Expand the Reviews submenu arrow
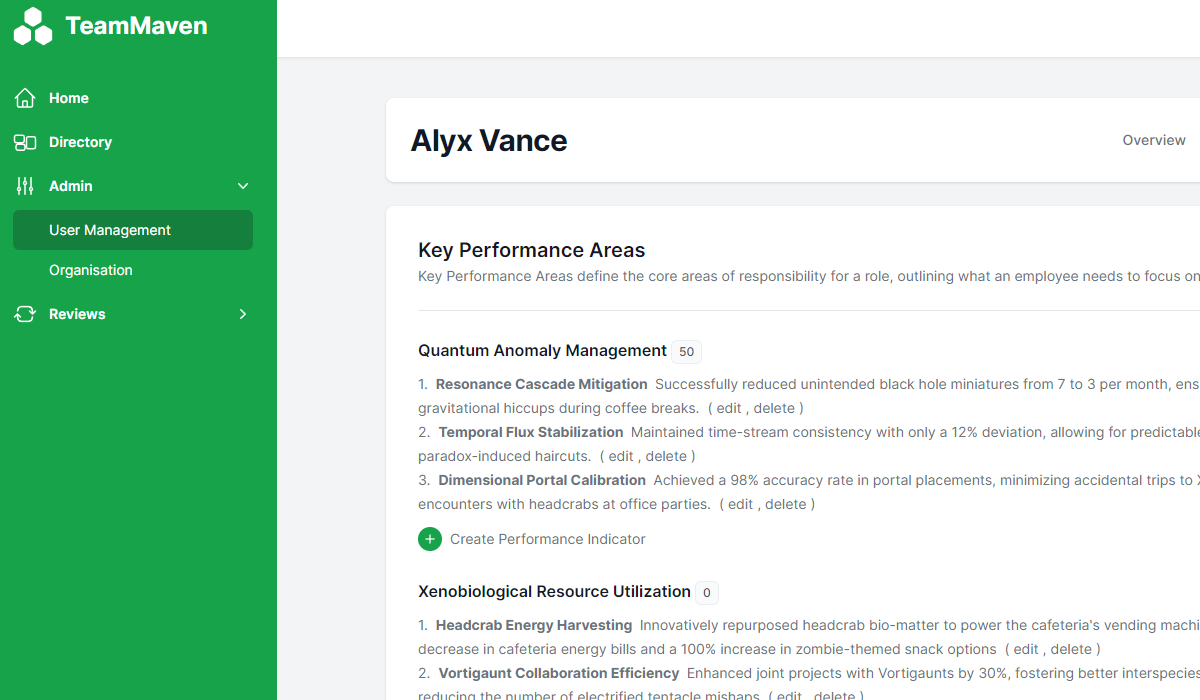Screen dimensions: 1200x700 243,314
